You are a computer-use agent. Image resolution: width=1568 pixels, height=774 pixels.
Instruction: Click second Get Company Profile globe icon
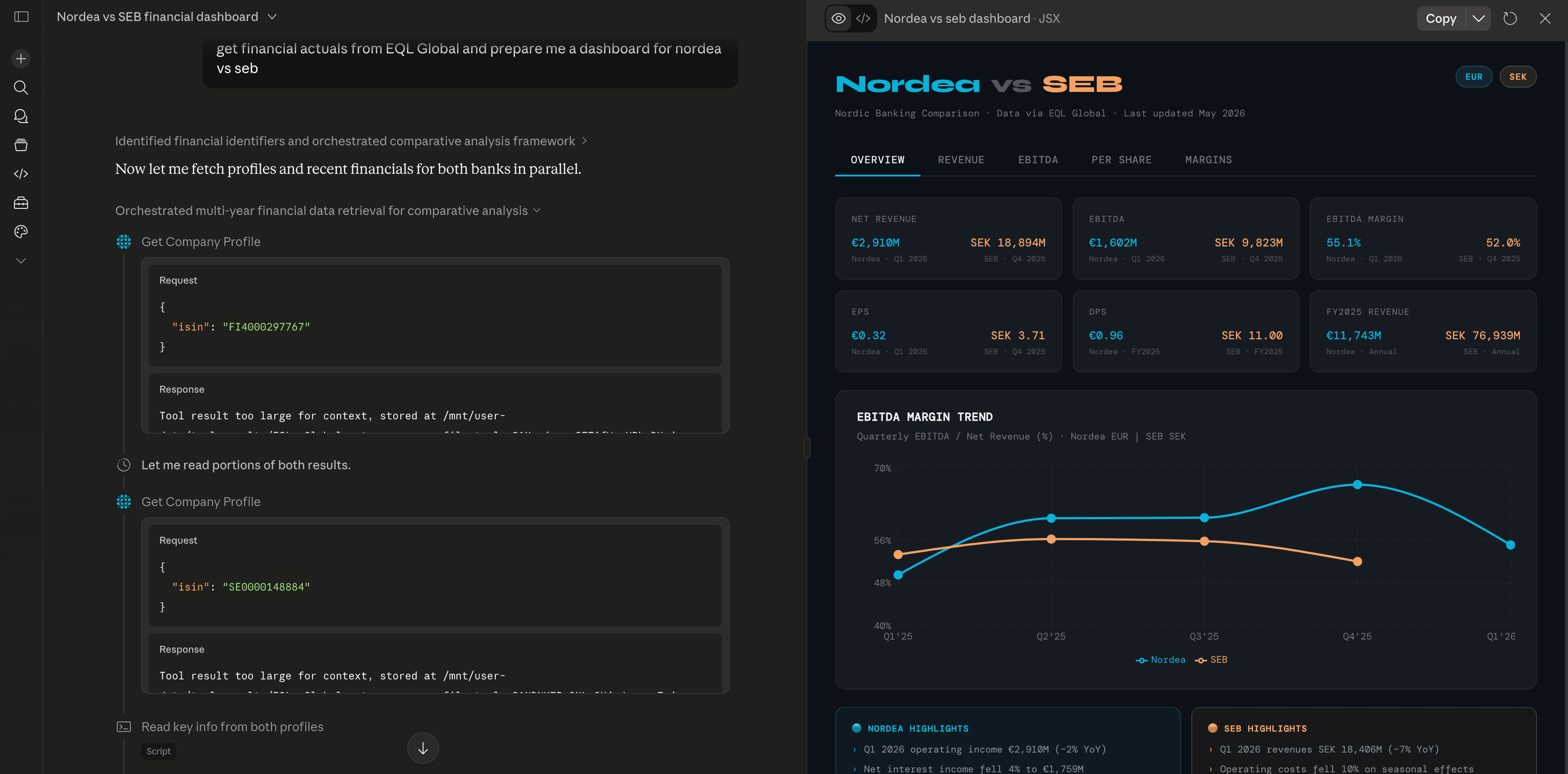pyautogui.click(x=123, y=502)
